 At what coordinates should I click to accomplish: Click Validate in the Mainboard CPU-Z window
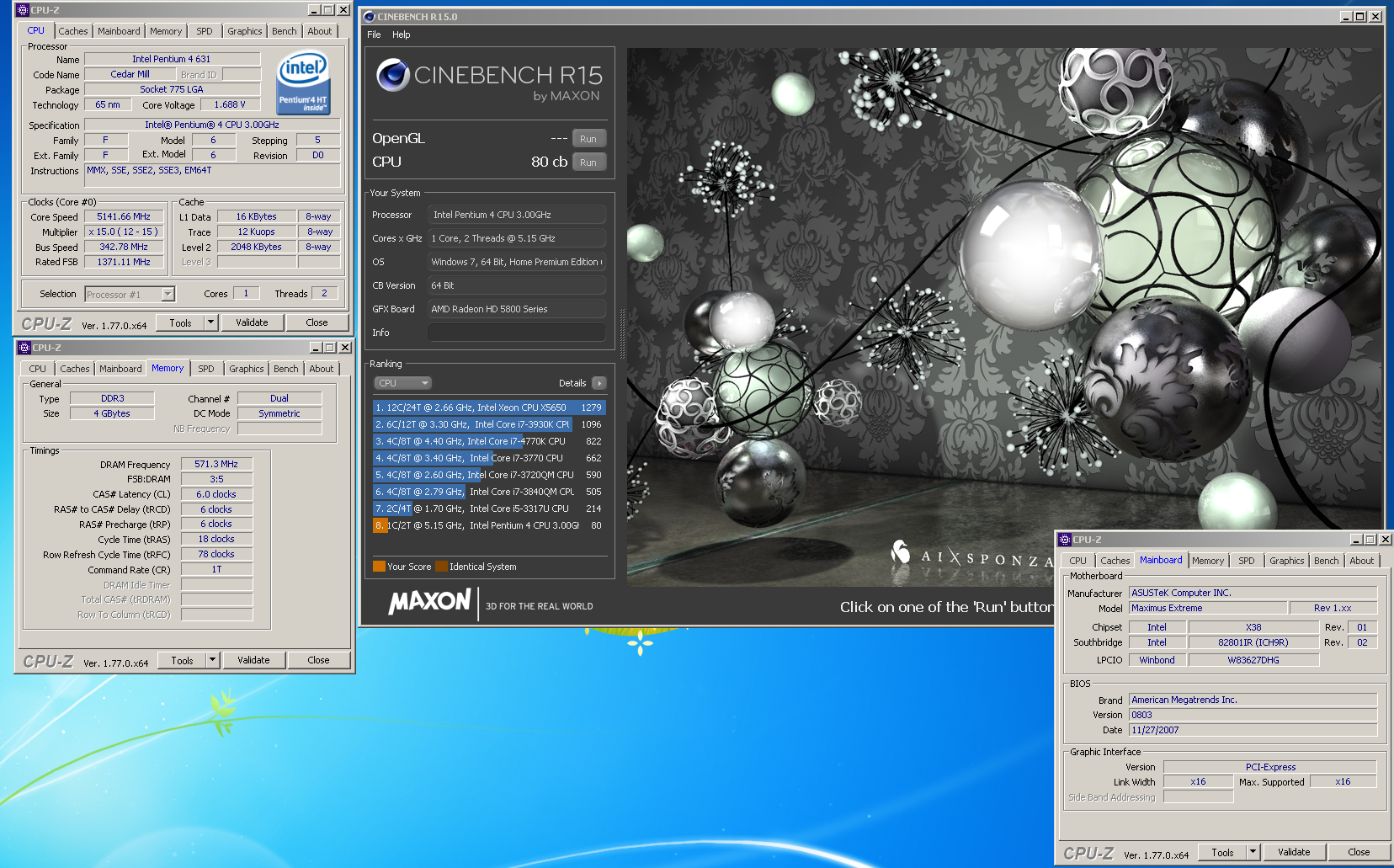(1294, 852)
